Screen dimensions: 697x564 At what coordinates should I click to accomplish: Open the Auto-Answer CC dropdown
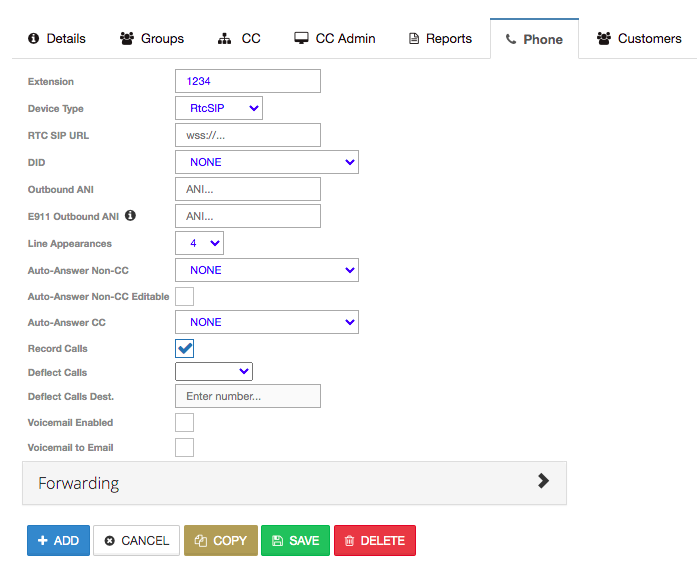coord(267,322)
